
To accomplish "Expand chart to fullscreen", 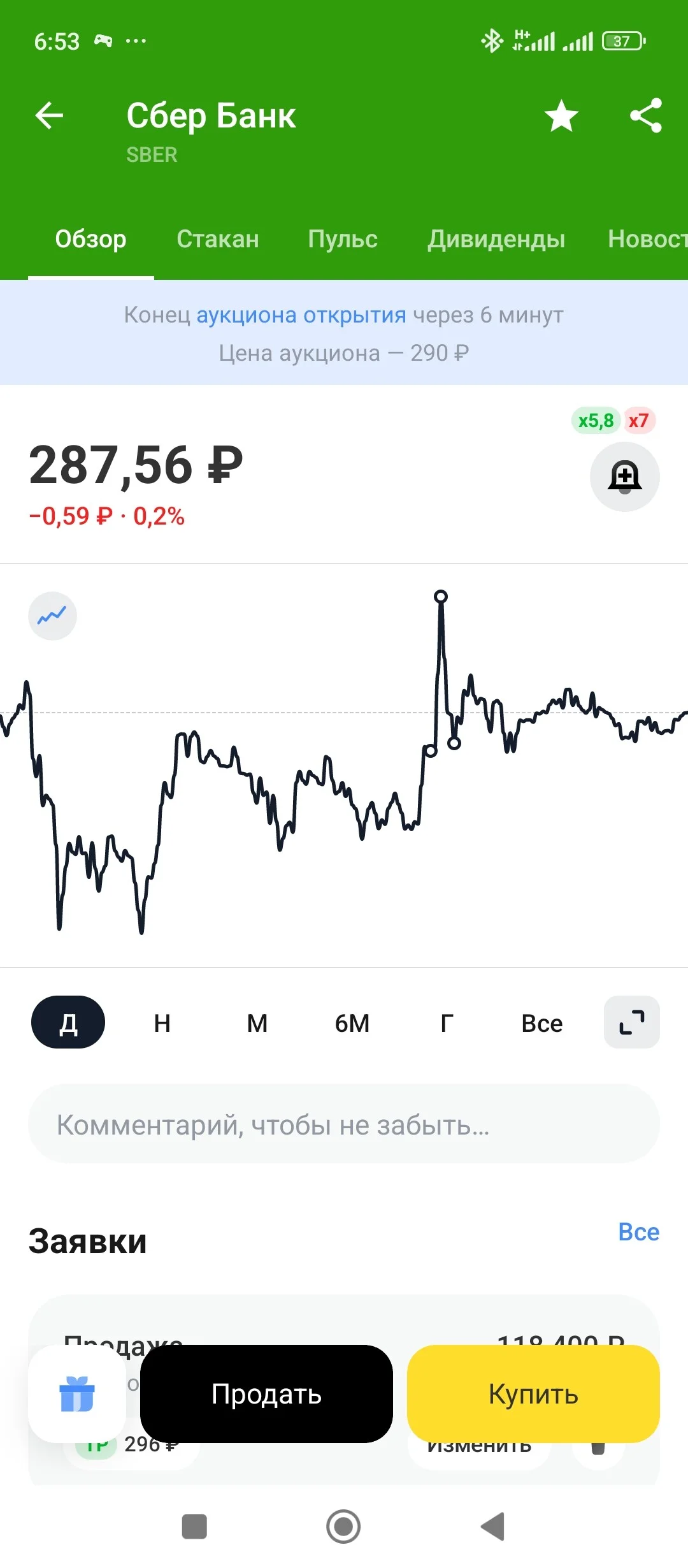I will pyautogui.click(x=632, y=1022).
